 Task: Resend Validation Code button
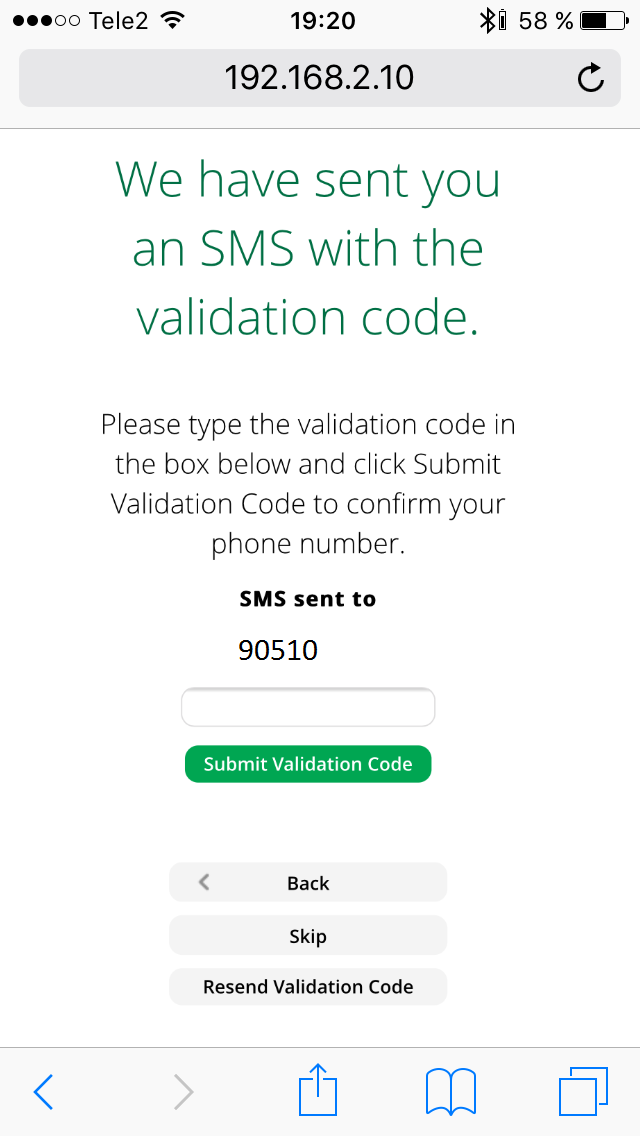pyautogui.click(x=308, y=987)
